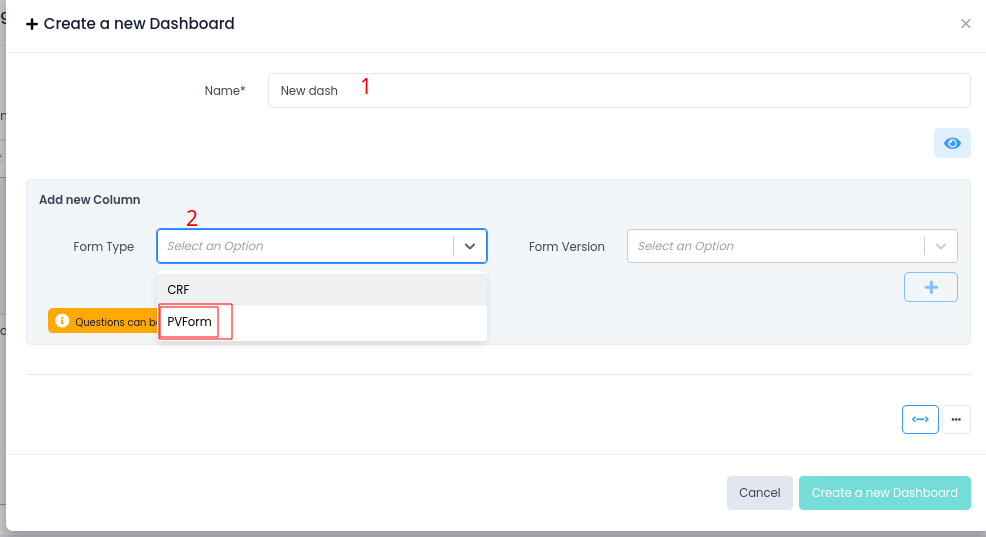
Task: Open the three-dot more options button
Action: [x=956, y=419]
